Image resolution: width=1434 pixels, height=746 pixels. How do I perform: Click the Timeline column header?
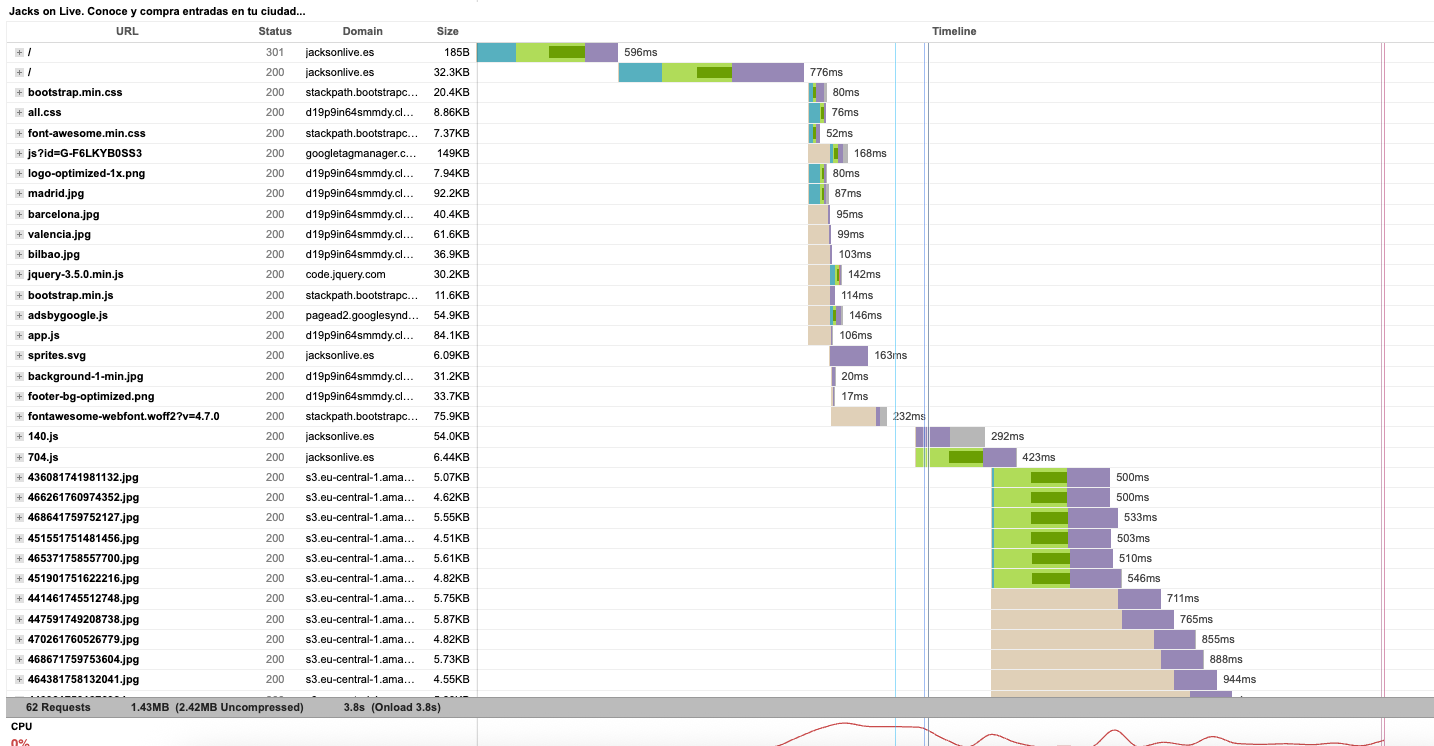tap(953, 31)
